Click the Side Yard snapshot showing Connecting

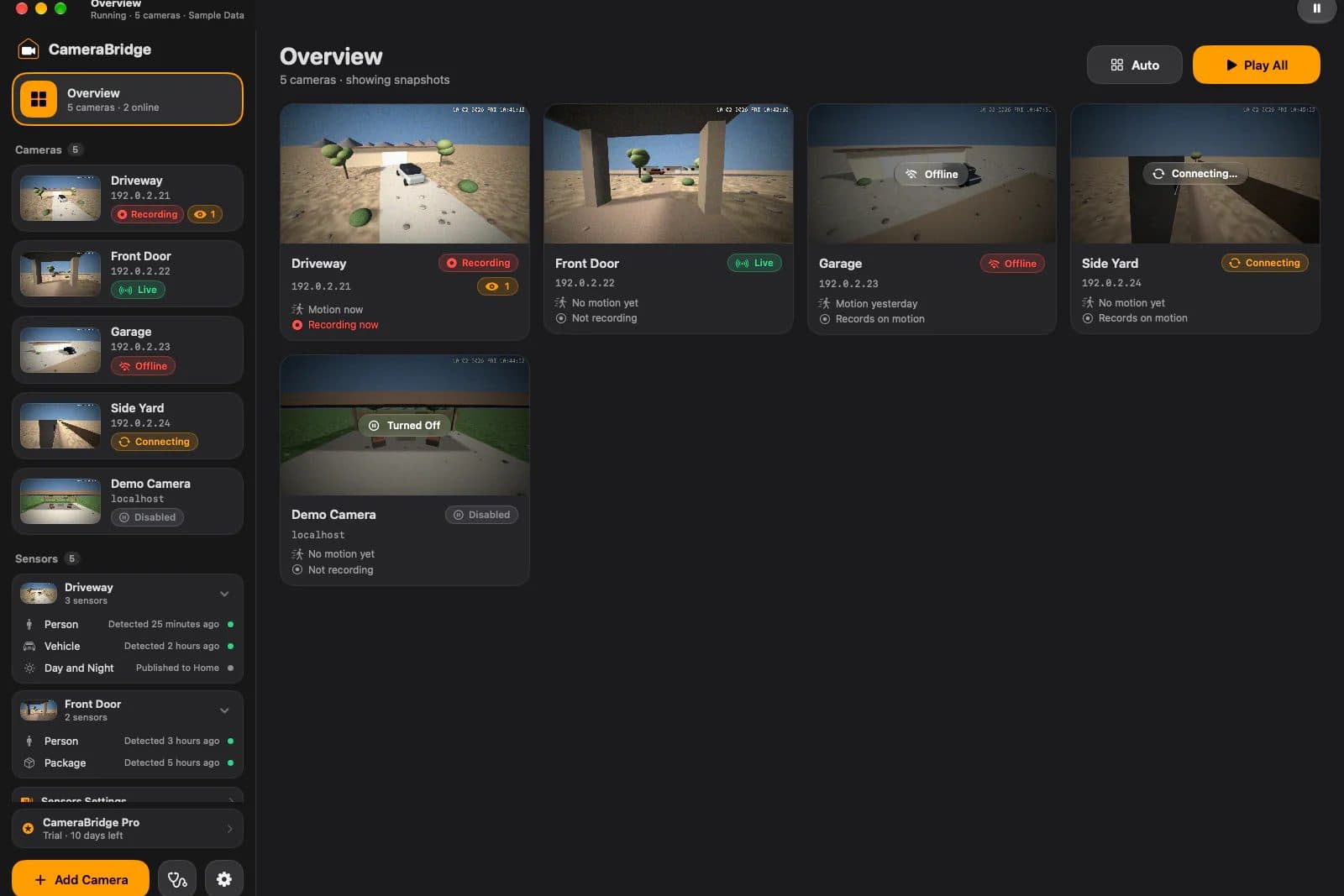[1195, 174]
